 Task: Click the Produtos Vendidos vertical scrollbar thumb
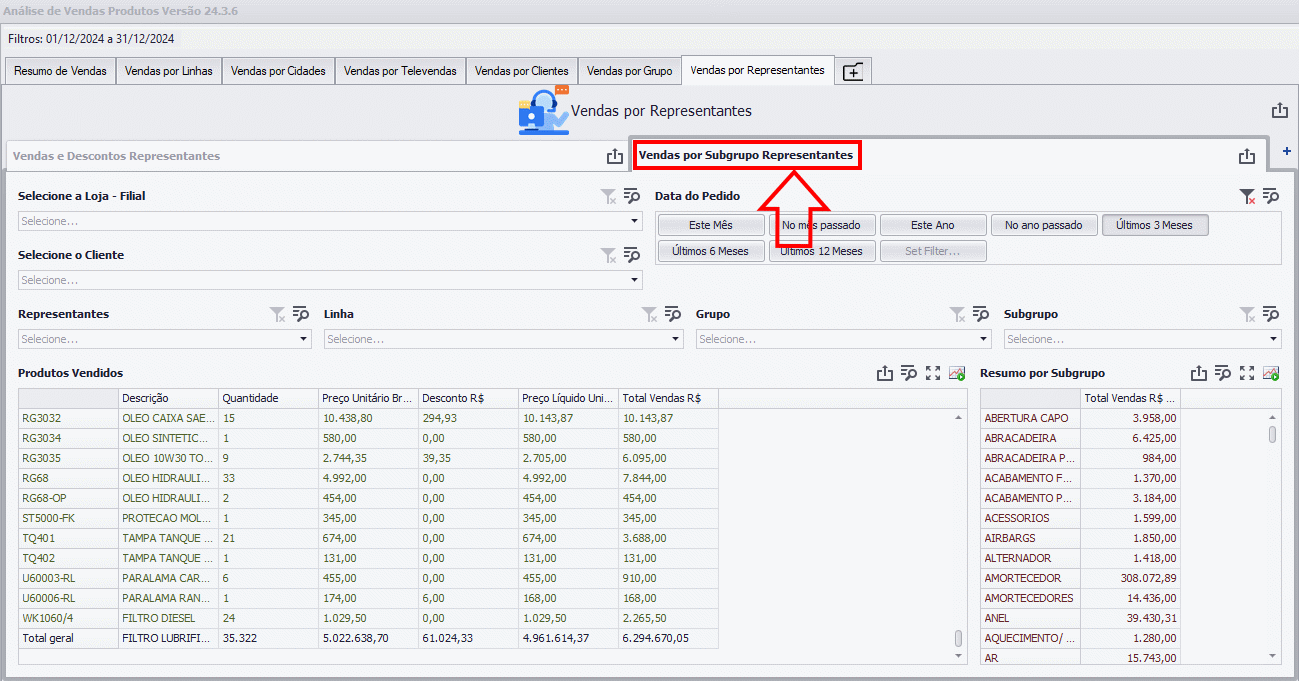pos(959,638)
